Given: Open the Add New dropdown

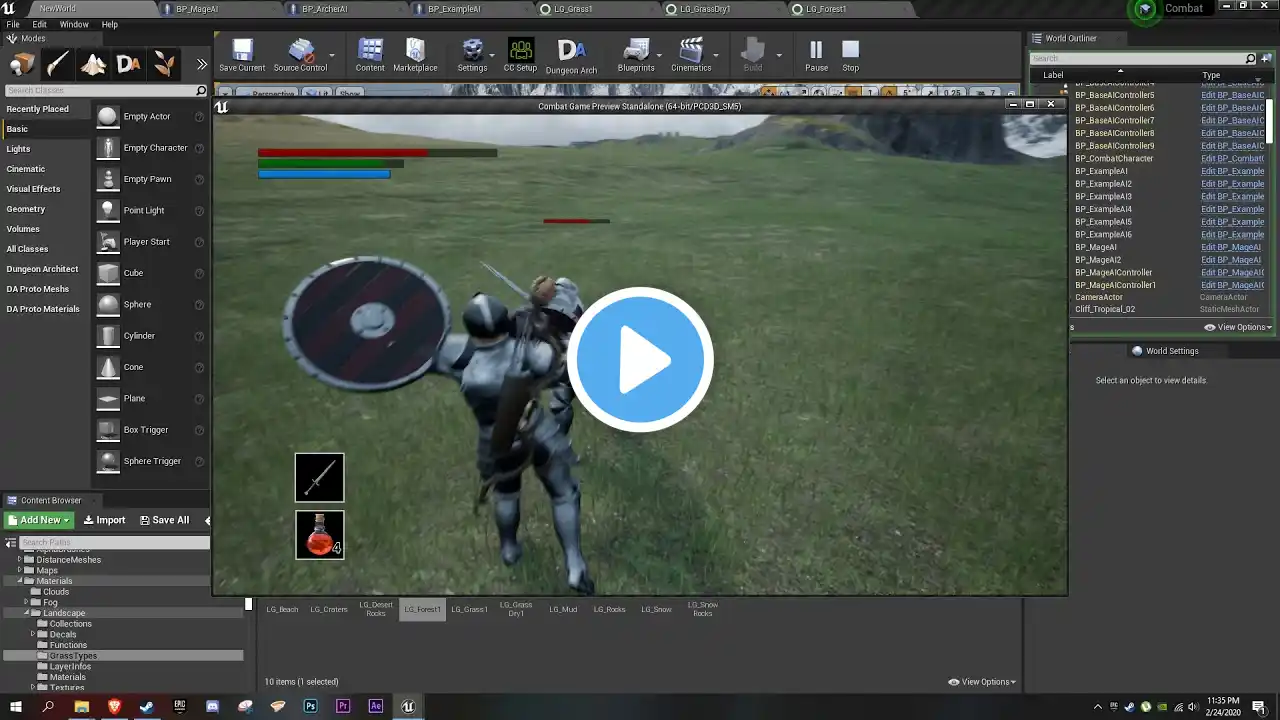Looking at the screenshot, I should [x=39, y=520].
